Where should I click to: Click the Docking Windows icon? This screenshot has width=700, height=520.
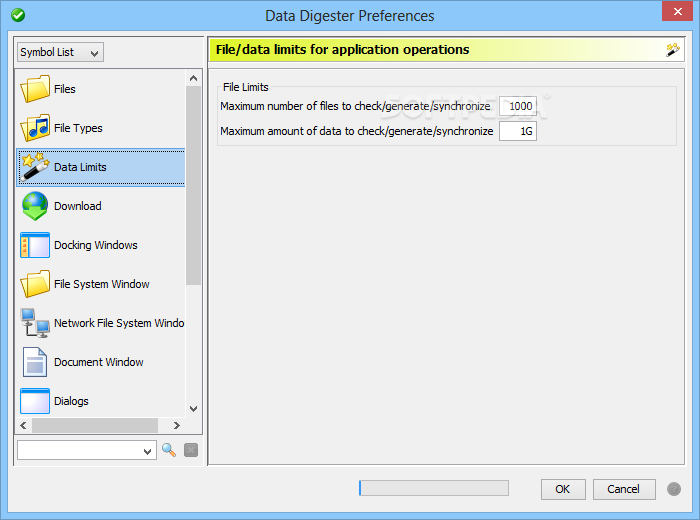35,245
